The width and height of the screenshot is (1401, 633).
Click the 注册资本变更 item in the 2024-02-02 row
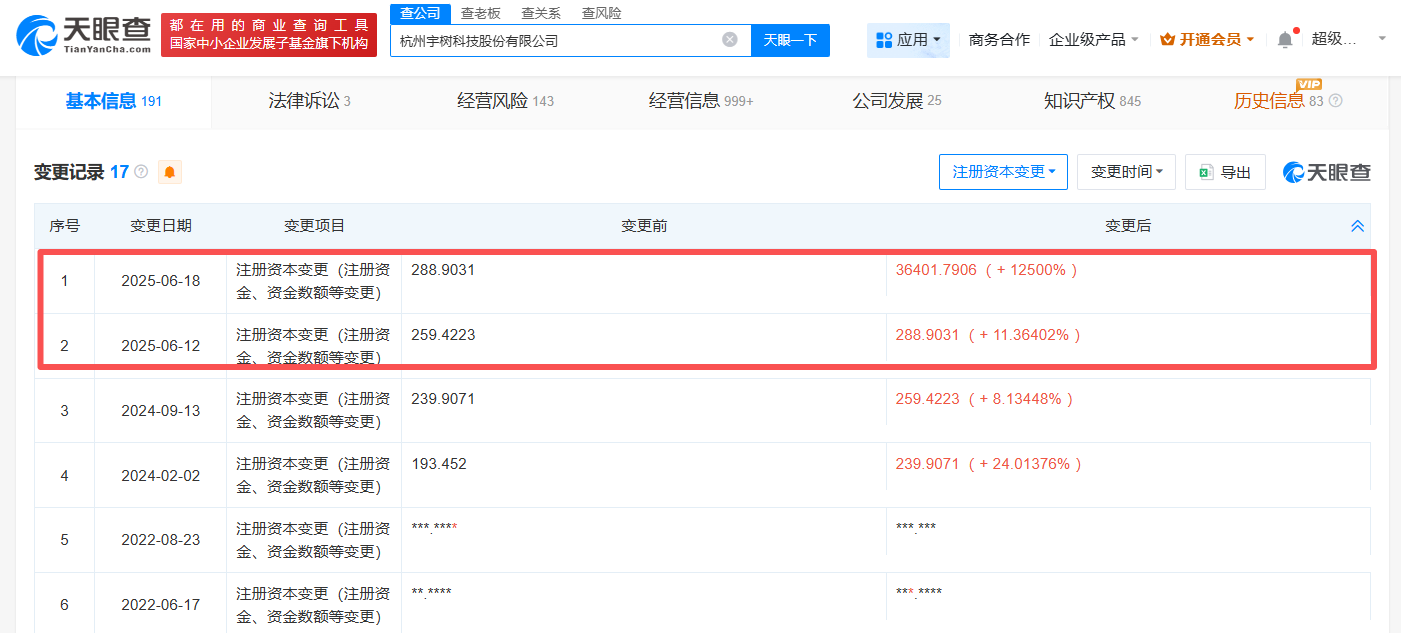[x=313, y=475]
